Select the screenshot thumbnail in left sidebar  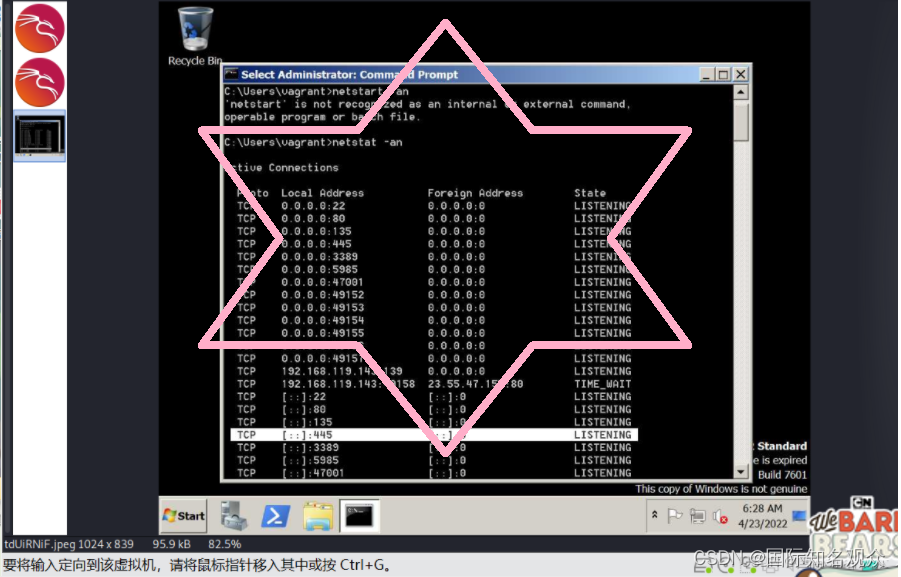click(x=40, y=136)
